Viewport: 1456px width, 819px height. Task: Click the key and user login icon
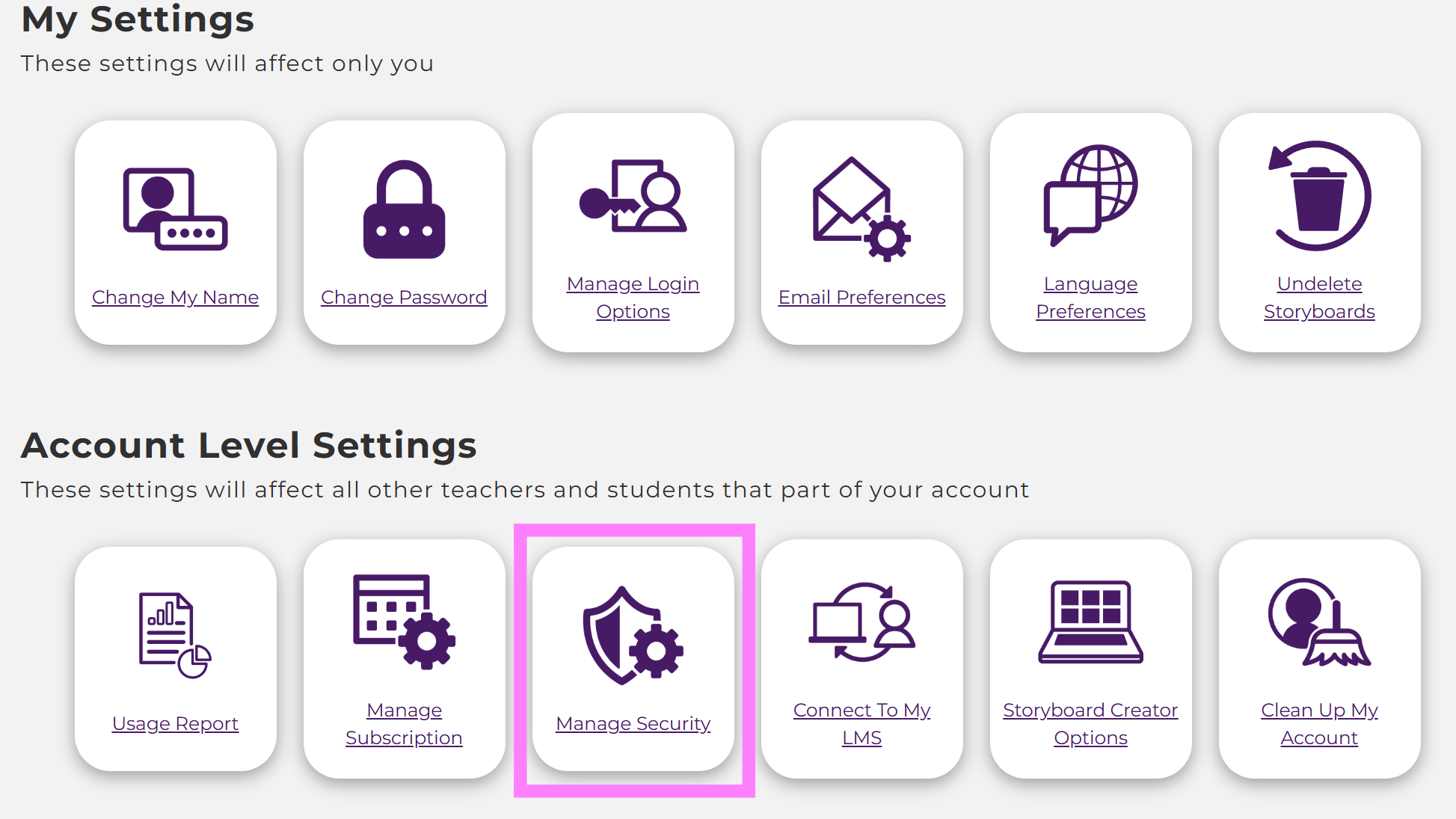coord(633,197)
